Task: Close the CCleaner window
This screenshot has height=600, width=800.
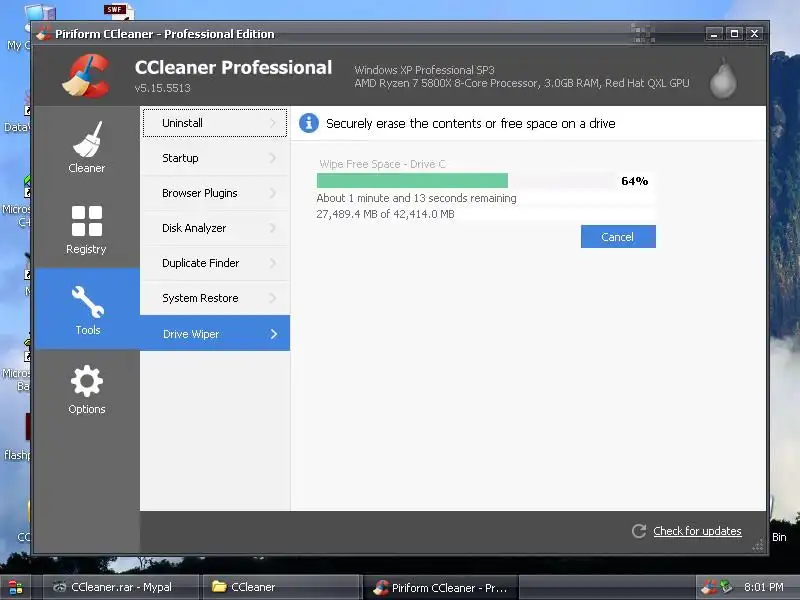Action: coord(754,34)
